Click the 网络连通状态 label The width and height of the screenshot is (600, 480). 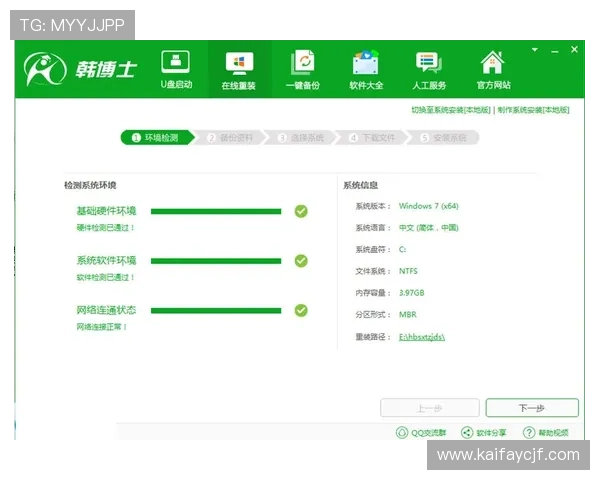point(106,310)
